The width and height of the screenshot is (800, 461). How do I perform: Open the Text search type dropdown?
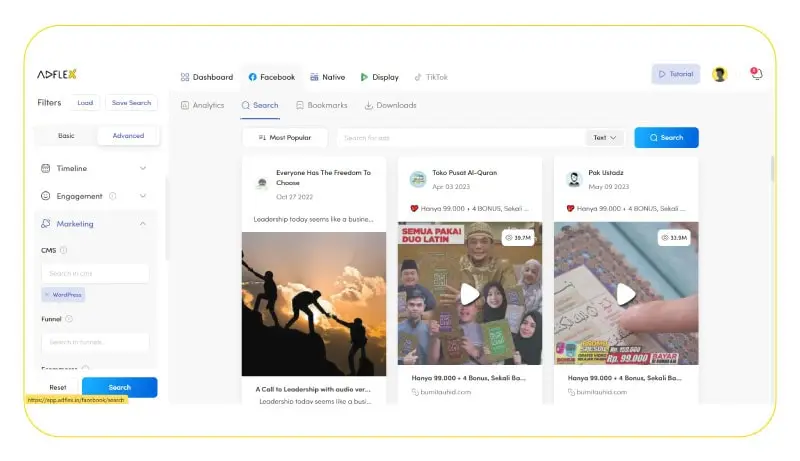[605, 138]
